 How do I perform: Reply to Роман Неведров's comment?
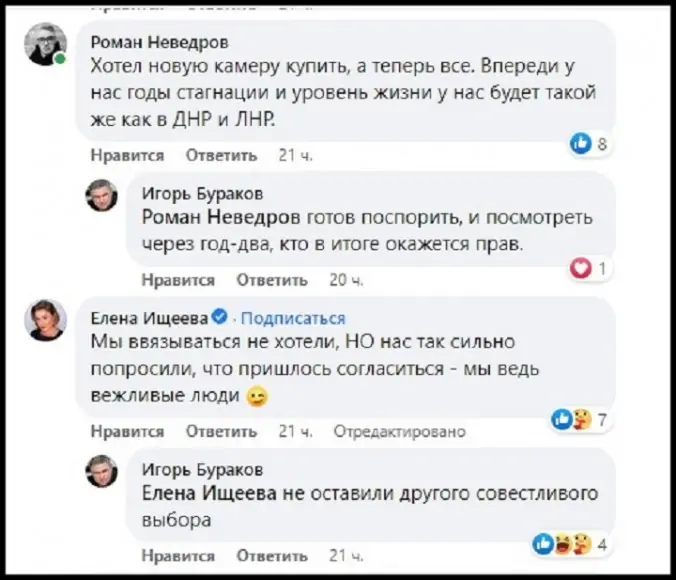pos(222,156)
